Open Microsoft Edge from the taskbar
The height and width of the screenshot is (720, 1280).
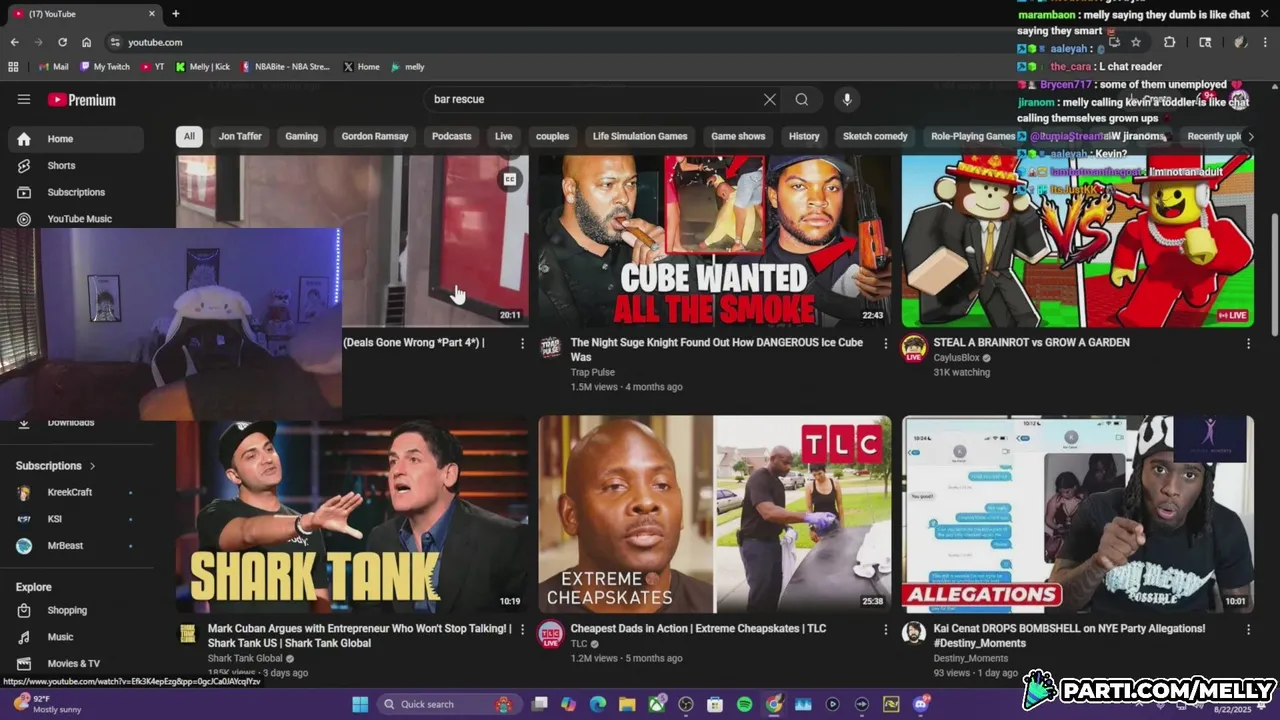click(x=598, y=704)
